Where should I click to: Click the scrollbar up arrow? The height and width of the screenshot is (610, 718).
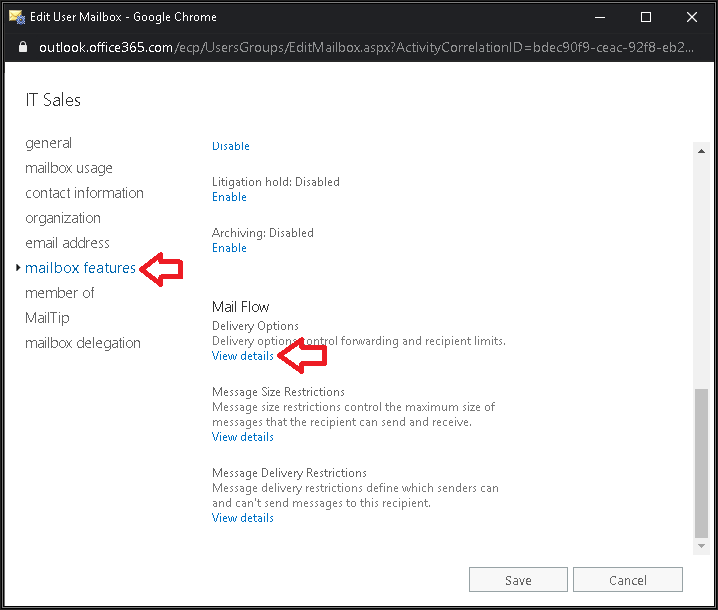[701, 151]
